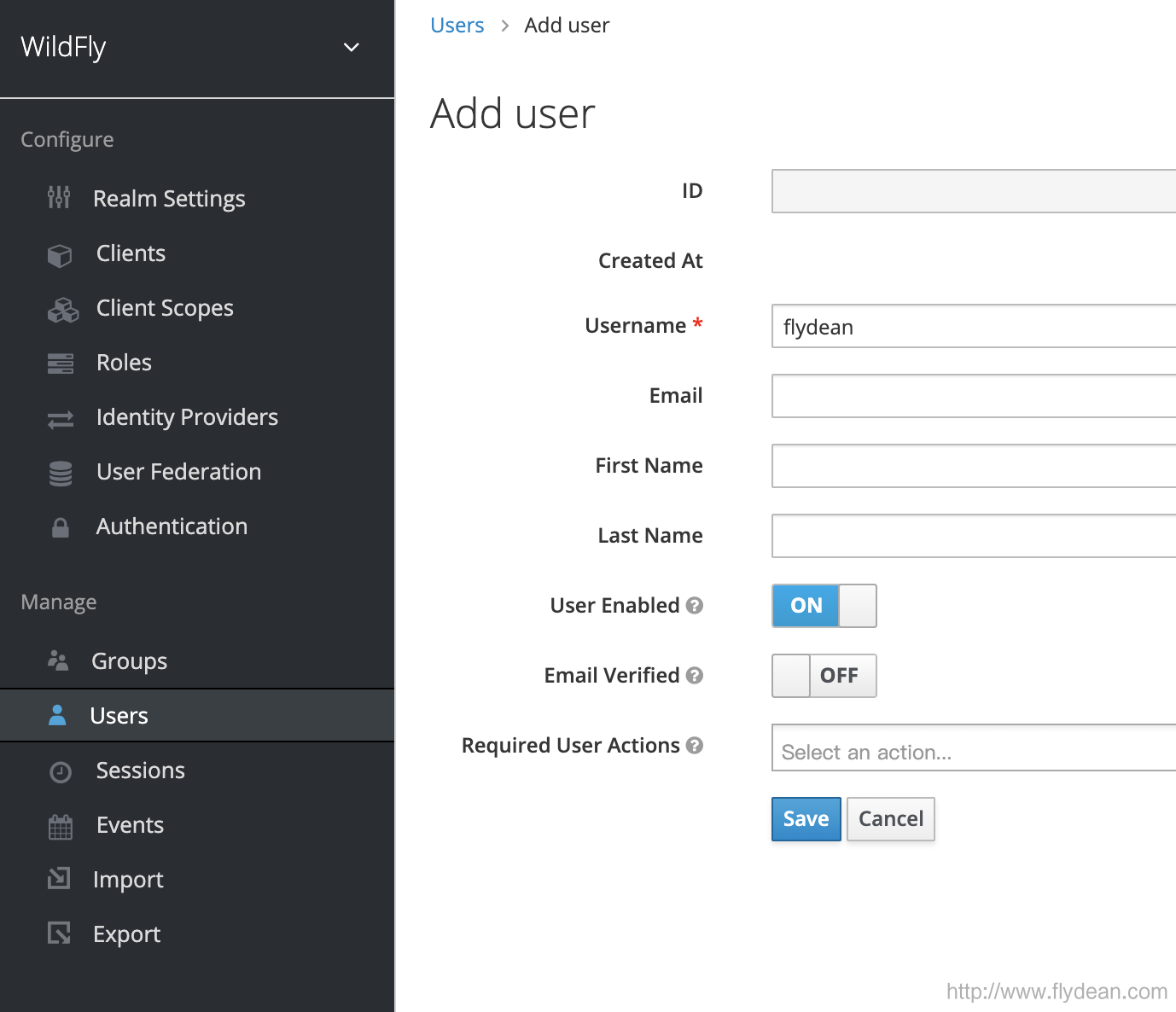Open the Authentication menu item
1176x1012 pixels.
(x=172, y=526)
